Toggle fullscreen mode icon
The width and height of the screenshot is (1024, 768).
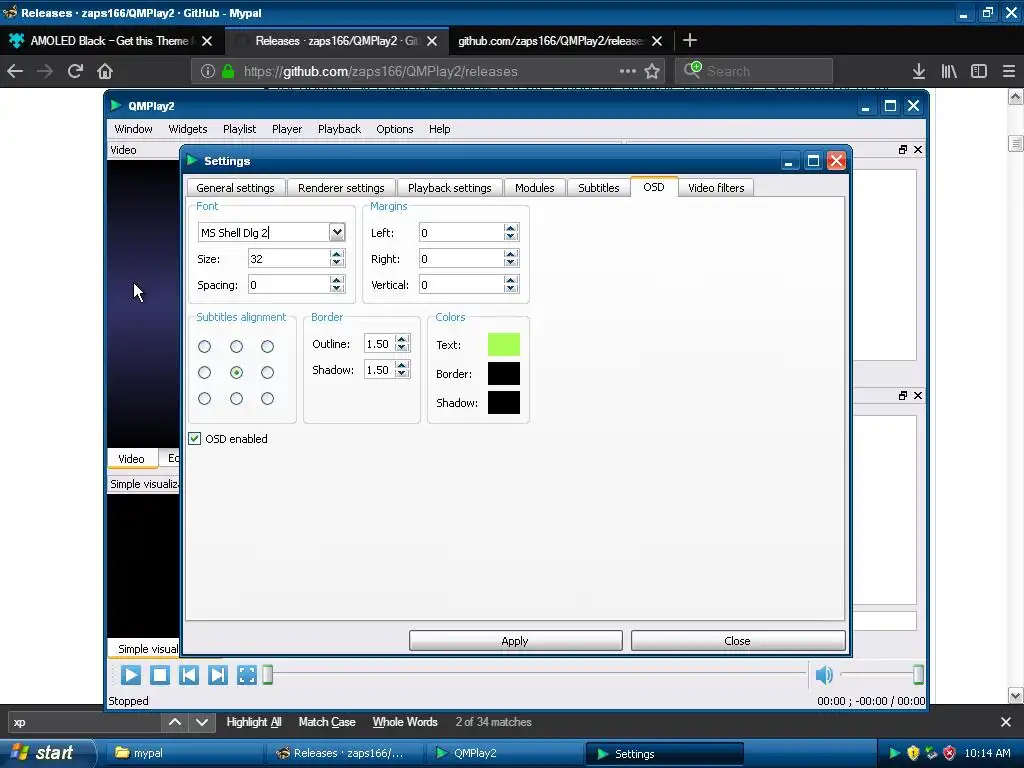247,675
